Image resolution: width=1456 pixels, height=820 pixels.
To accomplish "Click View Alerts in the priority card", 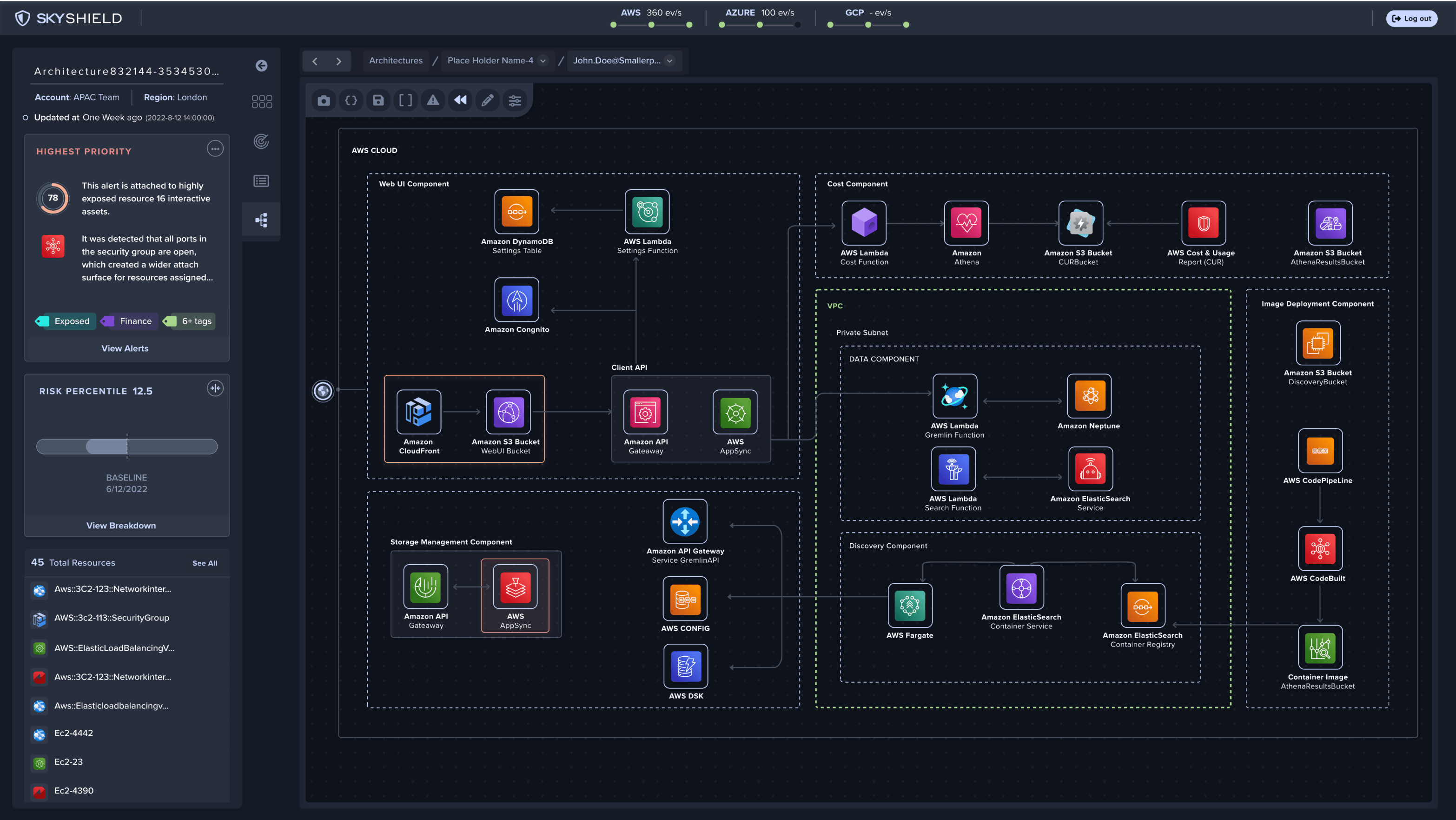I will (x=125, y=348).
